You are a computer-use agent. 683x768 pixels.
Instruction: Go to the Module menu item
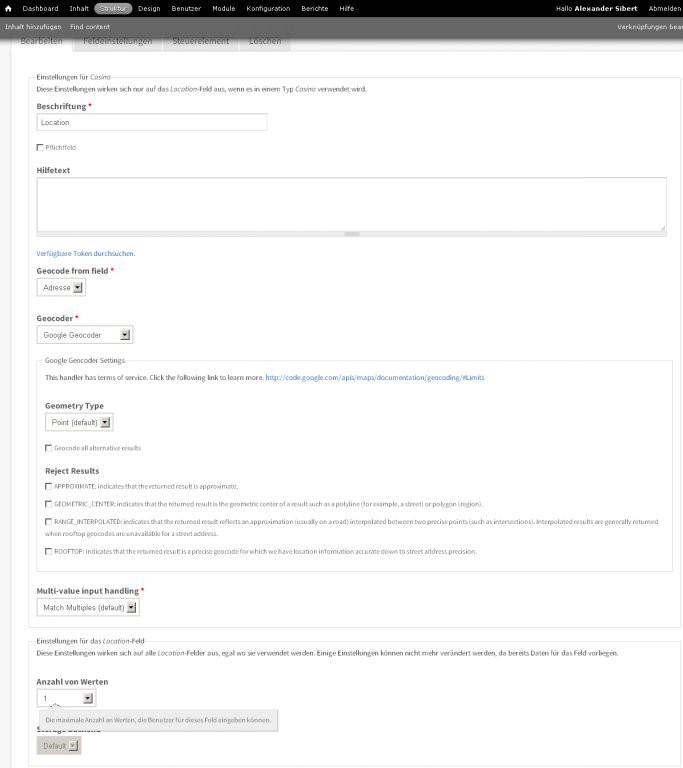223,8
